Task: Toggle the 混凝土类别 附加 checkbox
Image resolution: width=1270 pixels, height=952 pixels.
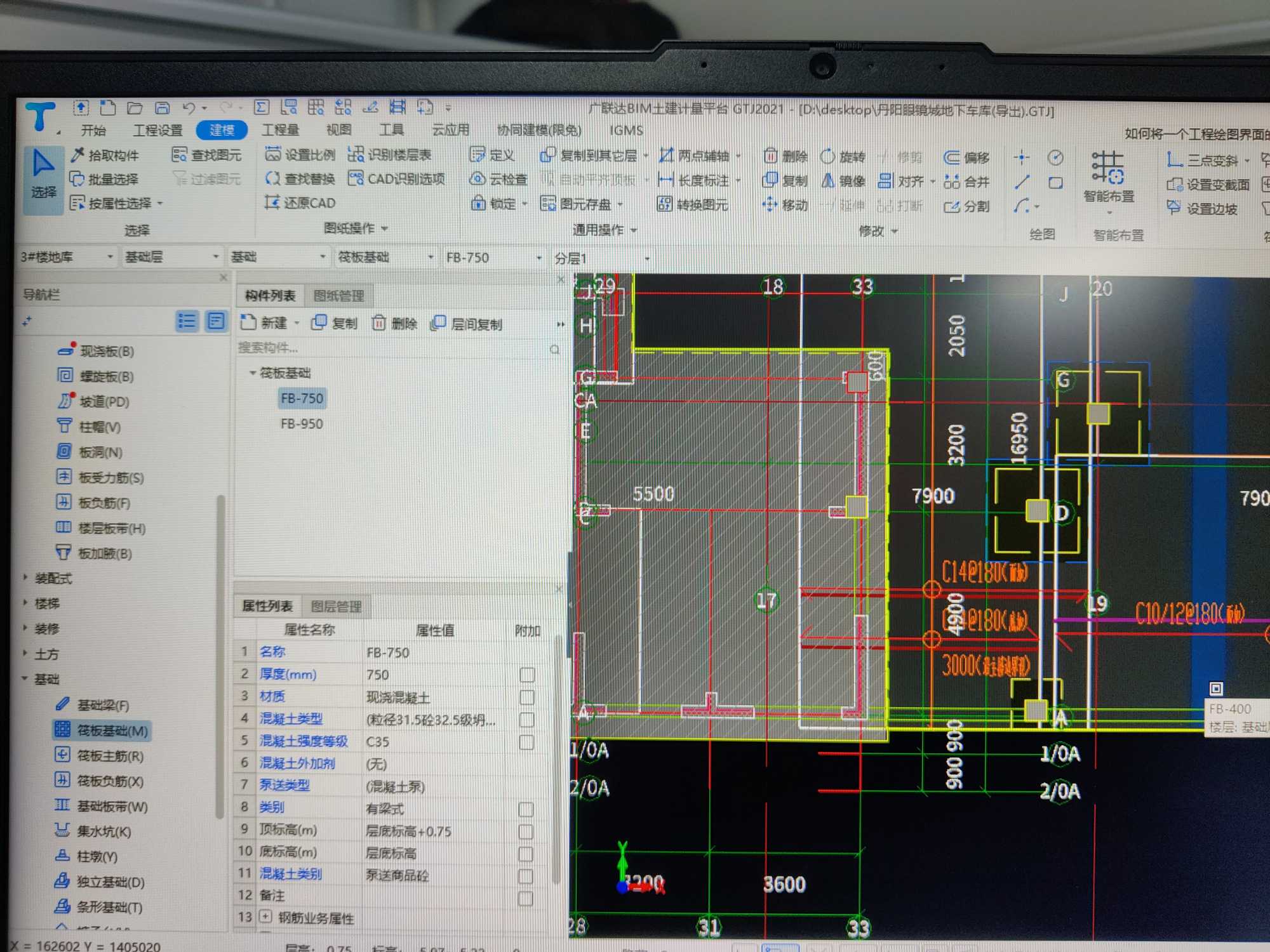Action: coord(526,876)
